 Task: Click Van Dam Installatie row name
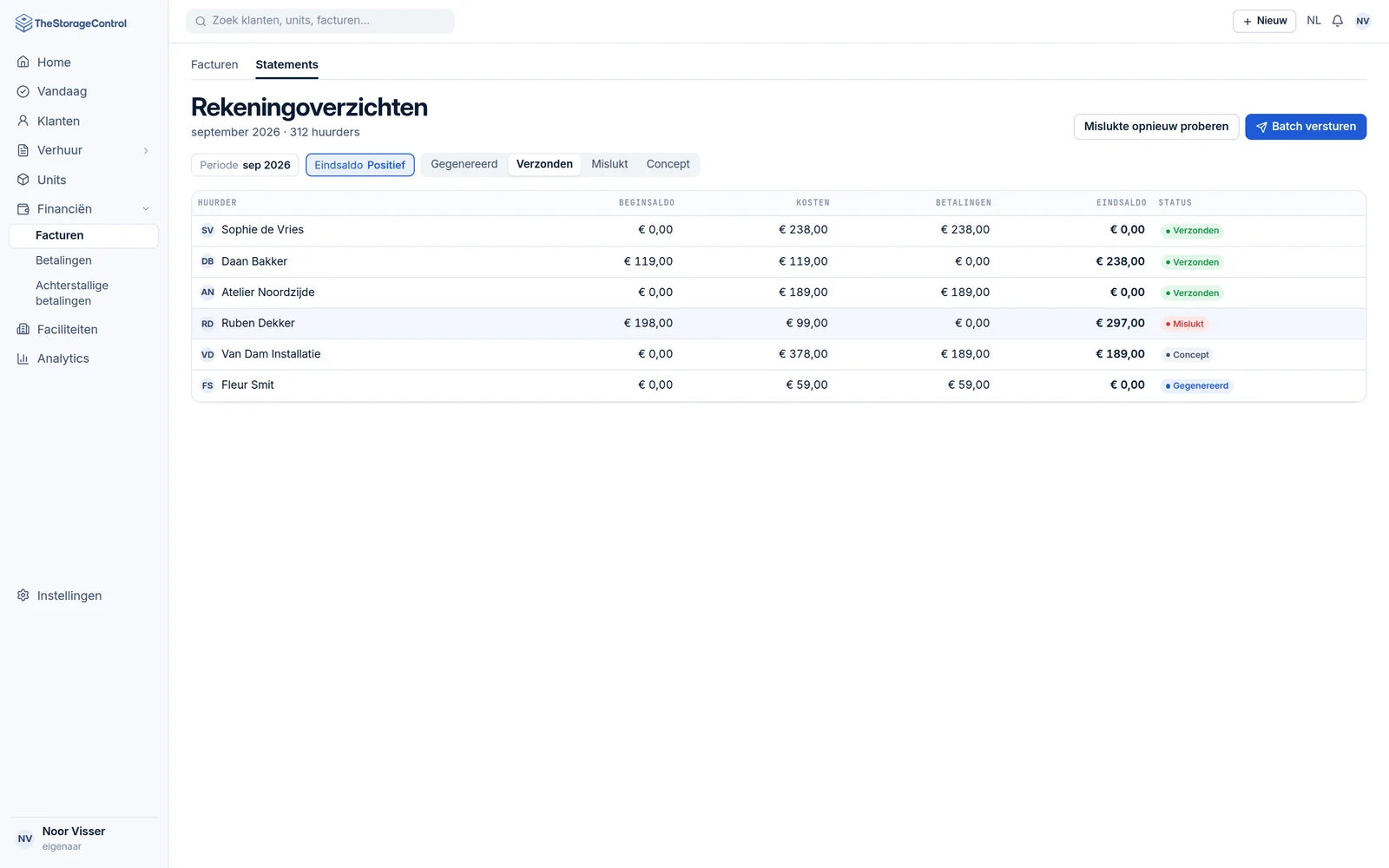pyautogui.click(x=271, y=354)
